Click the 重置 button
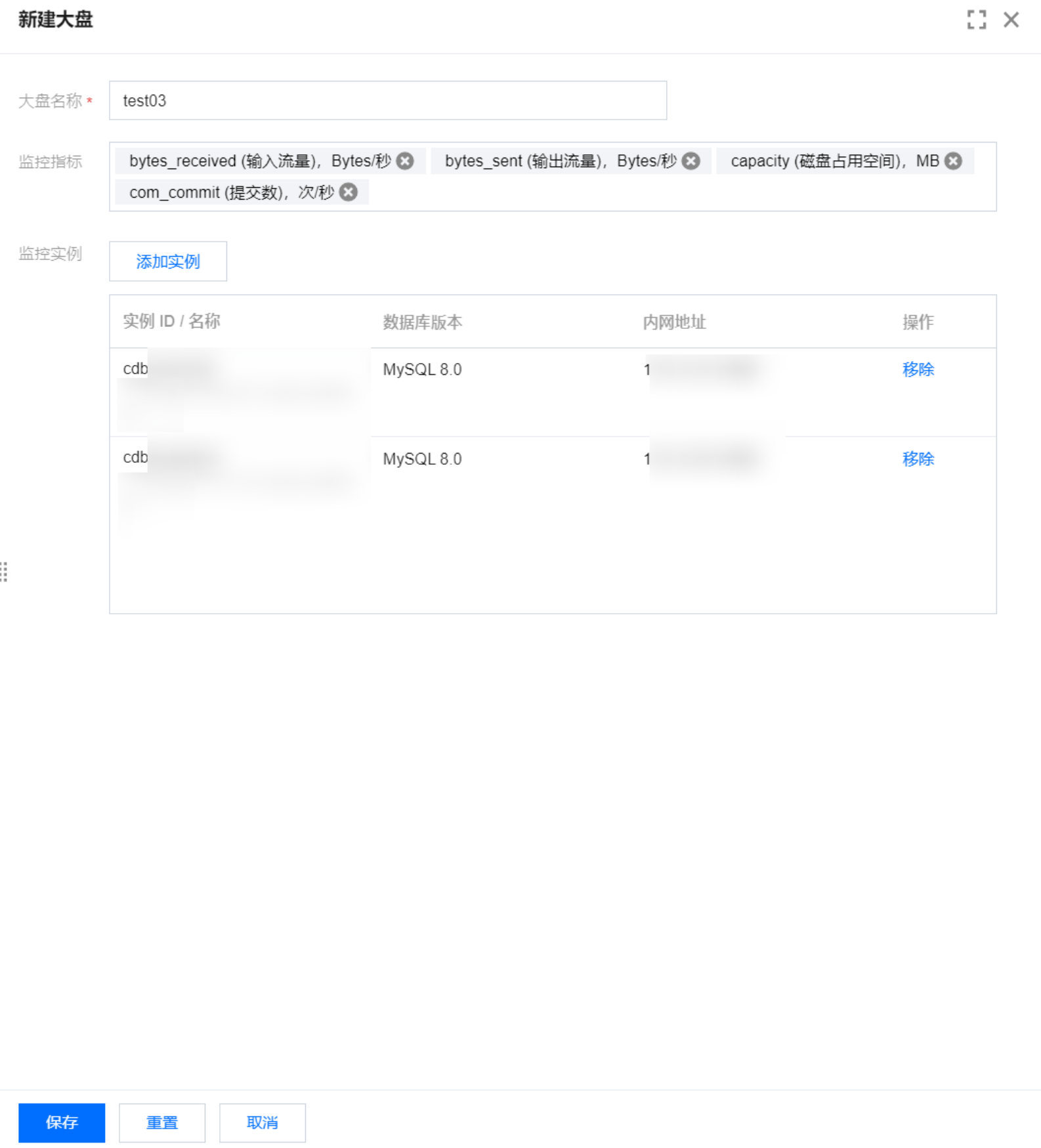Screen dimensions: 1041x1148 click(x=162, y=1122)
